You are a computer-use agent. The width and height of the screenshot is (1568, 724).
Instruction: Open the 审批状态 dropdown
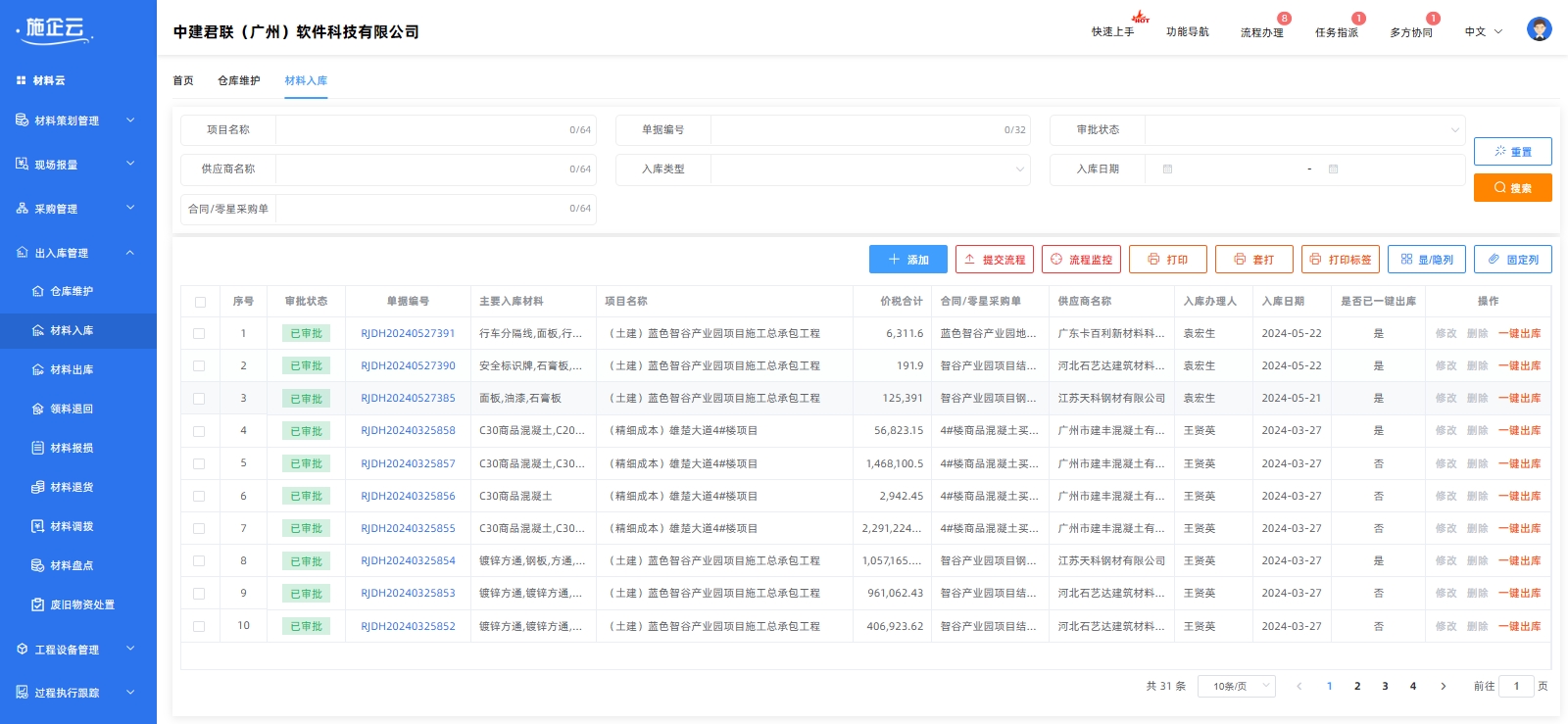point(1304,130)
